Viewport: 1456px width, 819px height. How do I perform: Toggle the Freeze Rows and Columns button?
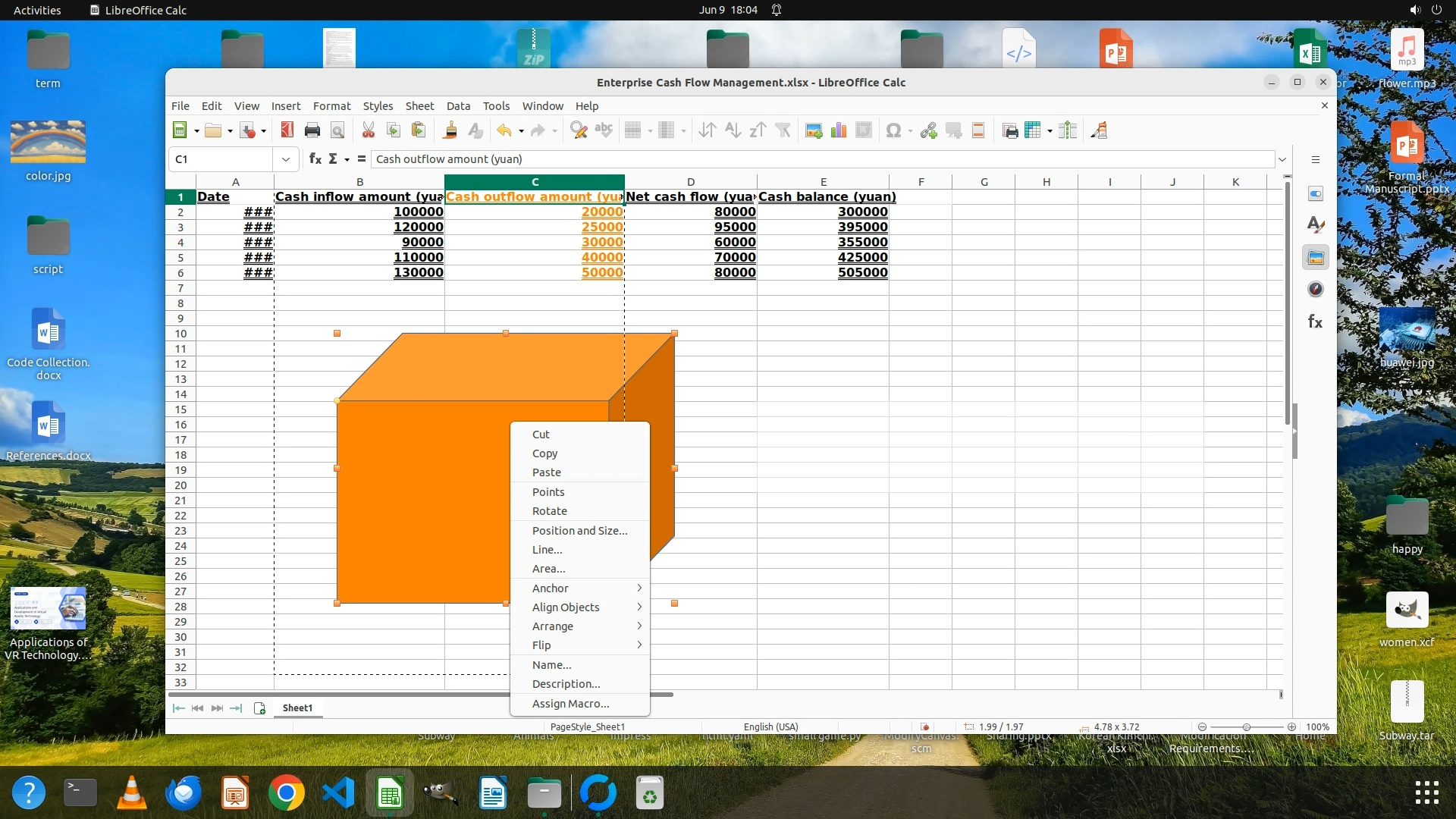(1032, 130)
